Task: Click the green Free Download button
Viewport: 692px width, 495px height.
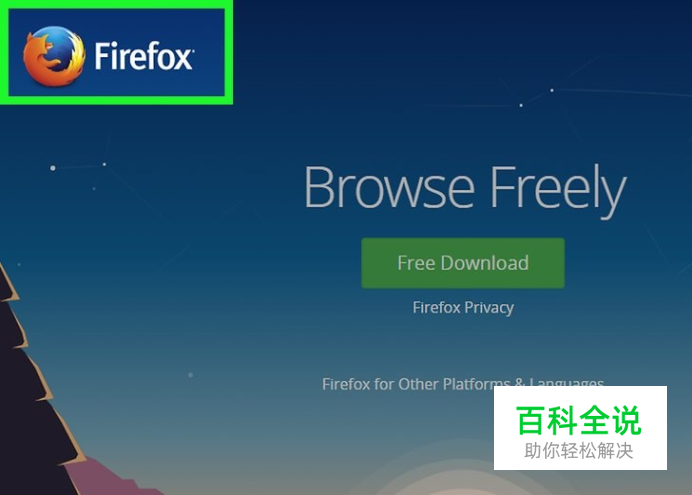Action: tap(463, 263)
